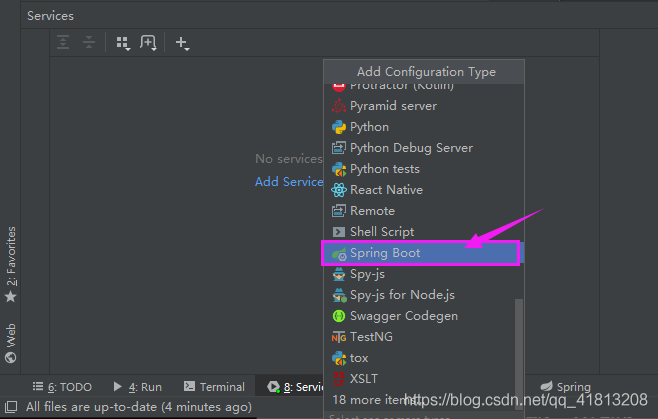Image resolution: width=658 pixels, height=419 pixels.
Task: Click the tox python icon
Action: (339, 358)
